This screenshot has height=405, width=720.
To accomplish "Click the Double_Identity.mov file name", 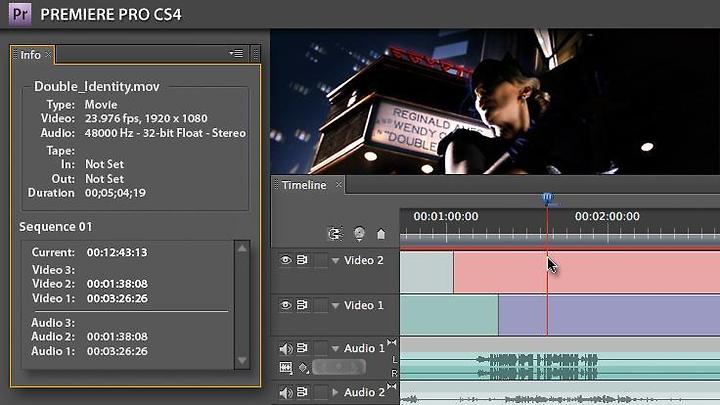I will point(97,87).
